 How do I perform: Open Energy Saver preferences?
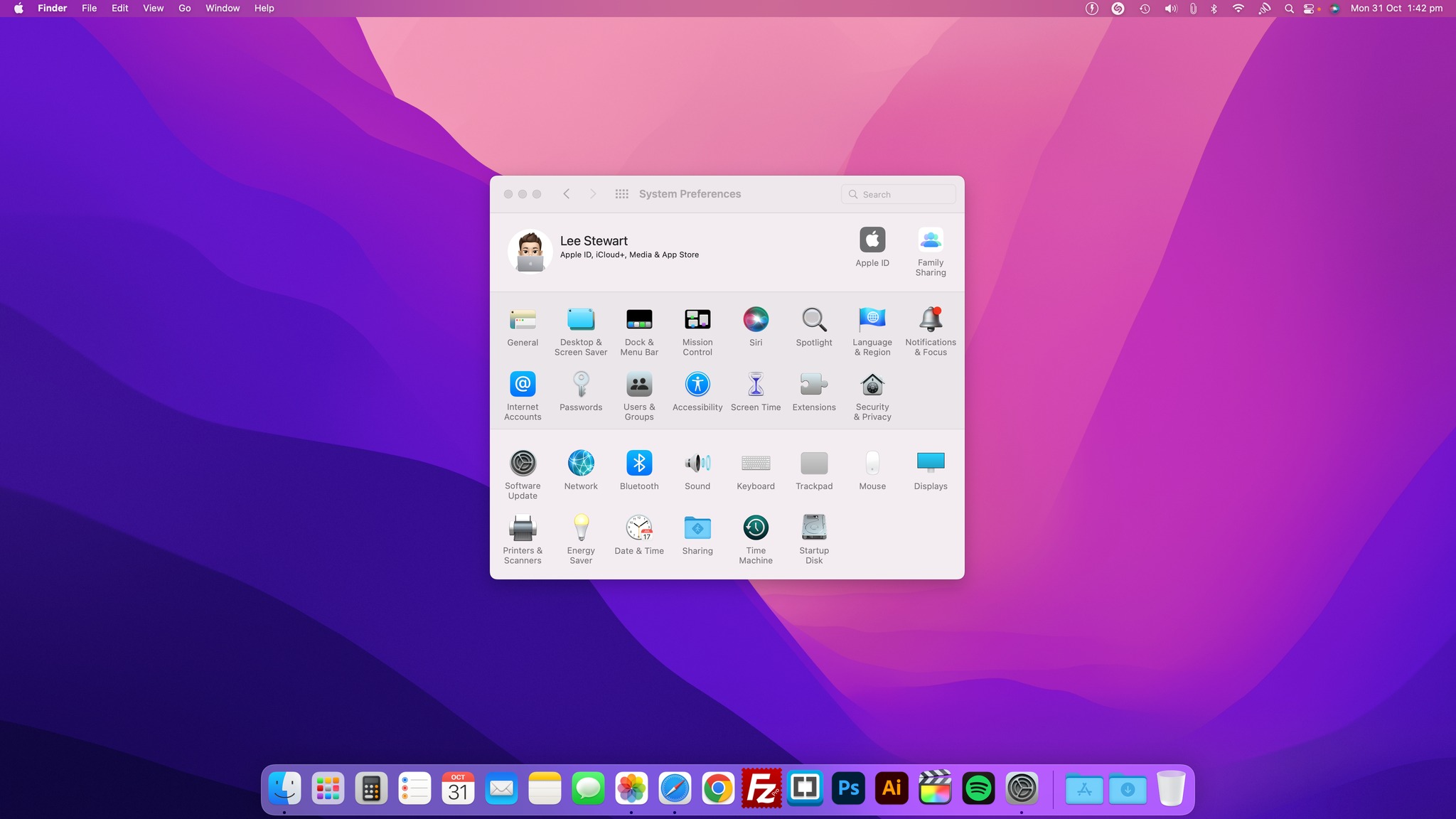coord(581,540)
